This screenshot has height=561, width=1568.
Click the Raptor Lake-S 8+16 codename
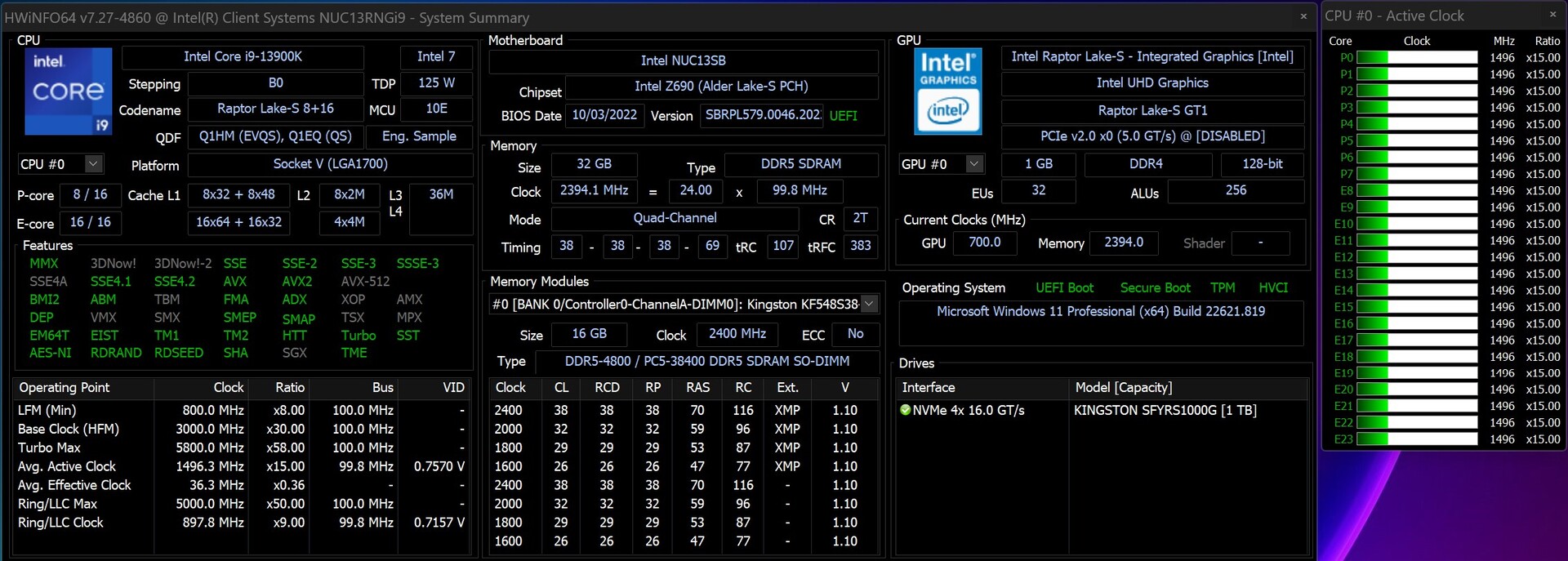click(x=276, y=109)
